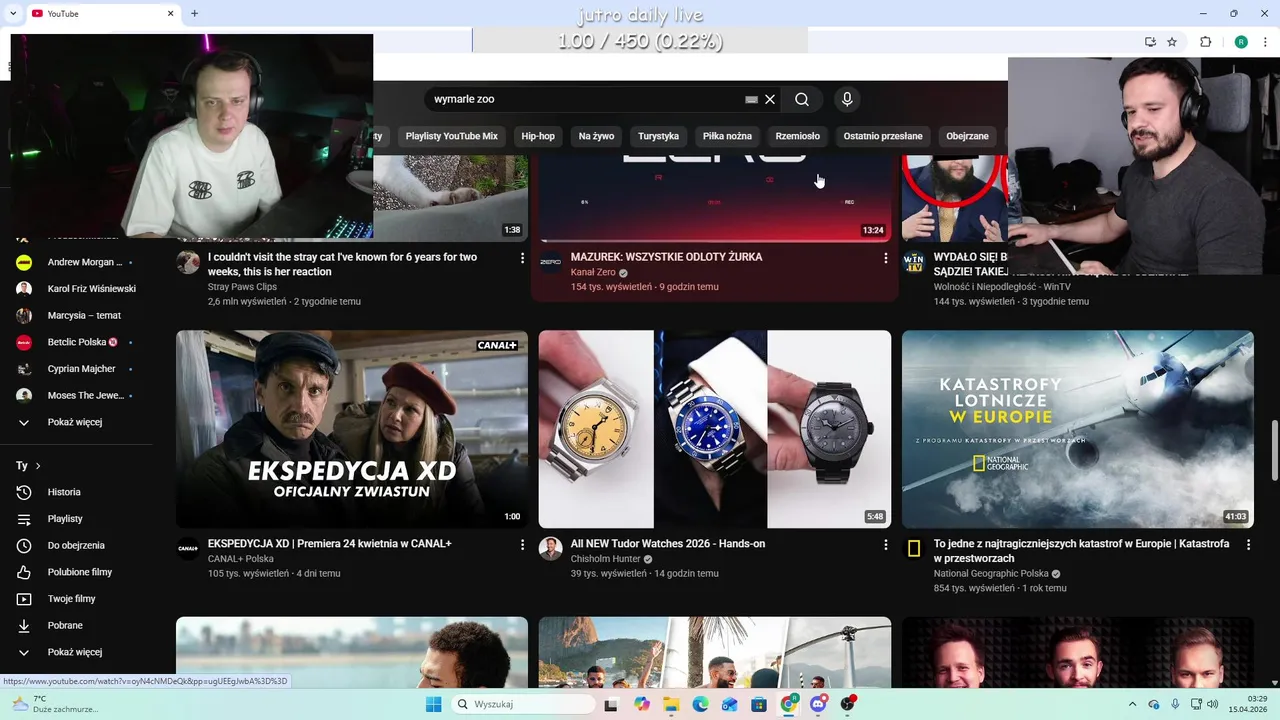Open Twoje filmy in the sidebar
The image size is (1280, 720).
point(71,599)
